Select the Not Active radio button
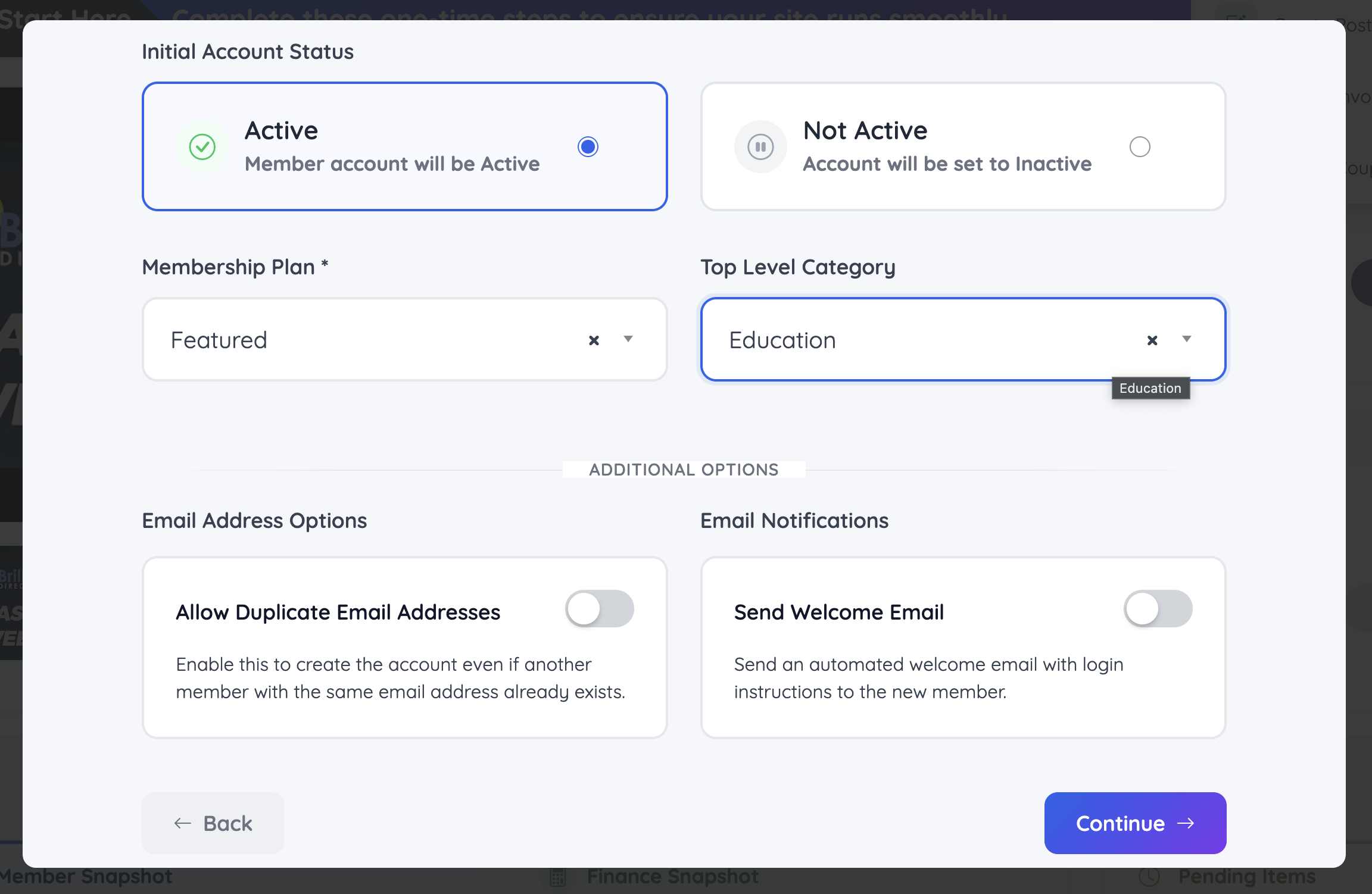The image size is (1372, 894). tap(1140, 146)
